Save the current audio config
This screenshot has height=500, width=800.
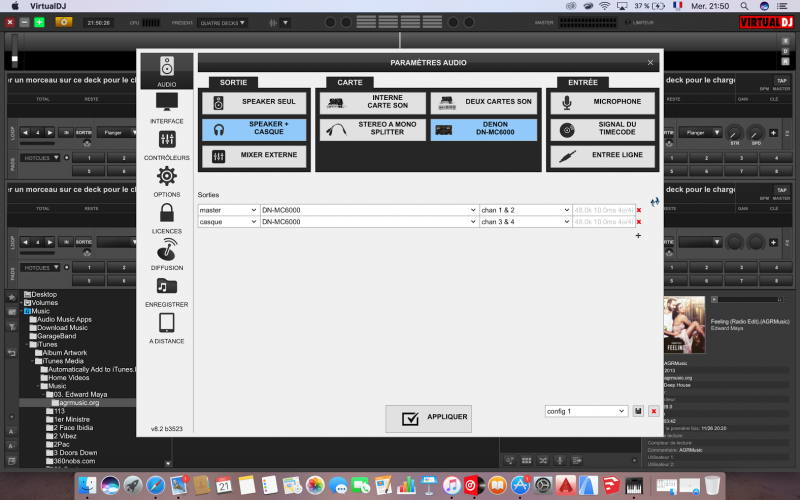pos(638,411)
